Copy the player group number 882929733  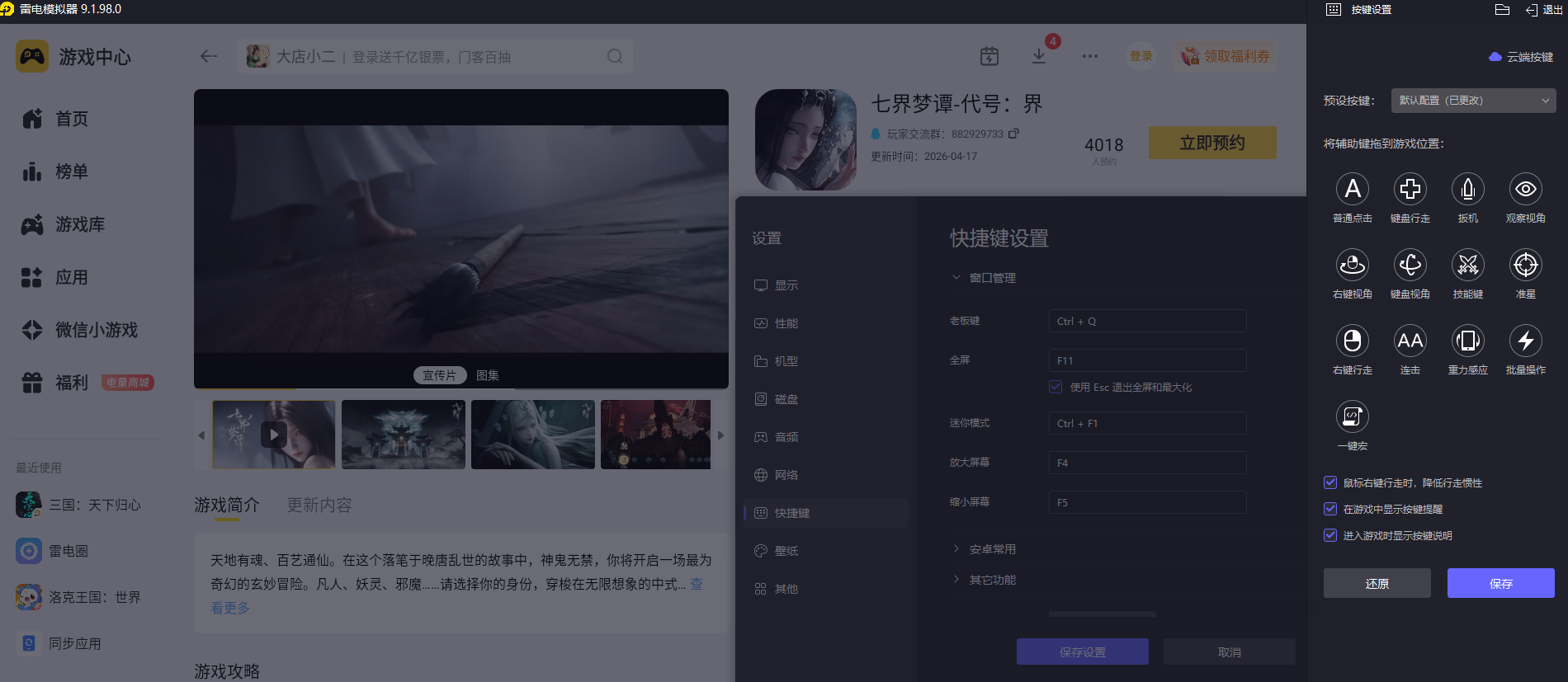[x=1013, y=134]
